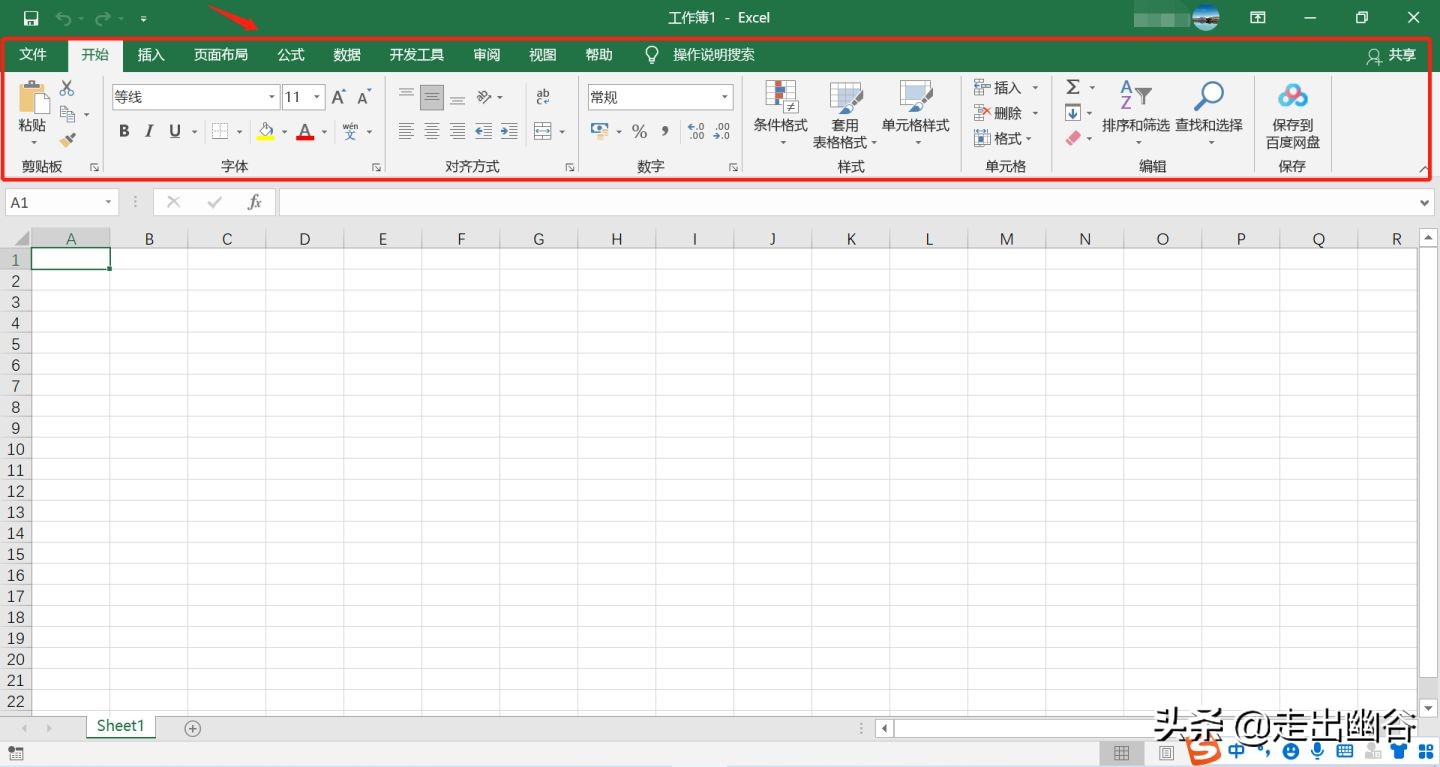Image resolution: width=1440 pixels, height=767 pixels.
Task: Click the increase indent icon
Action: tap(509, 131)
